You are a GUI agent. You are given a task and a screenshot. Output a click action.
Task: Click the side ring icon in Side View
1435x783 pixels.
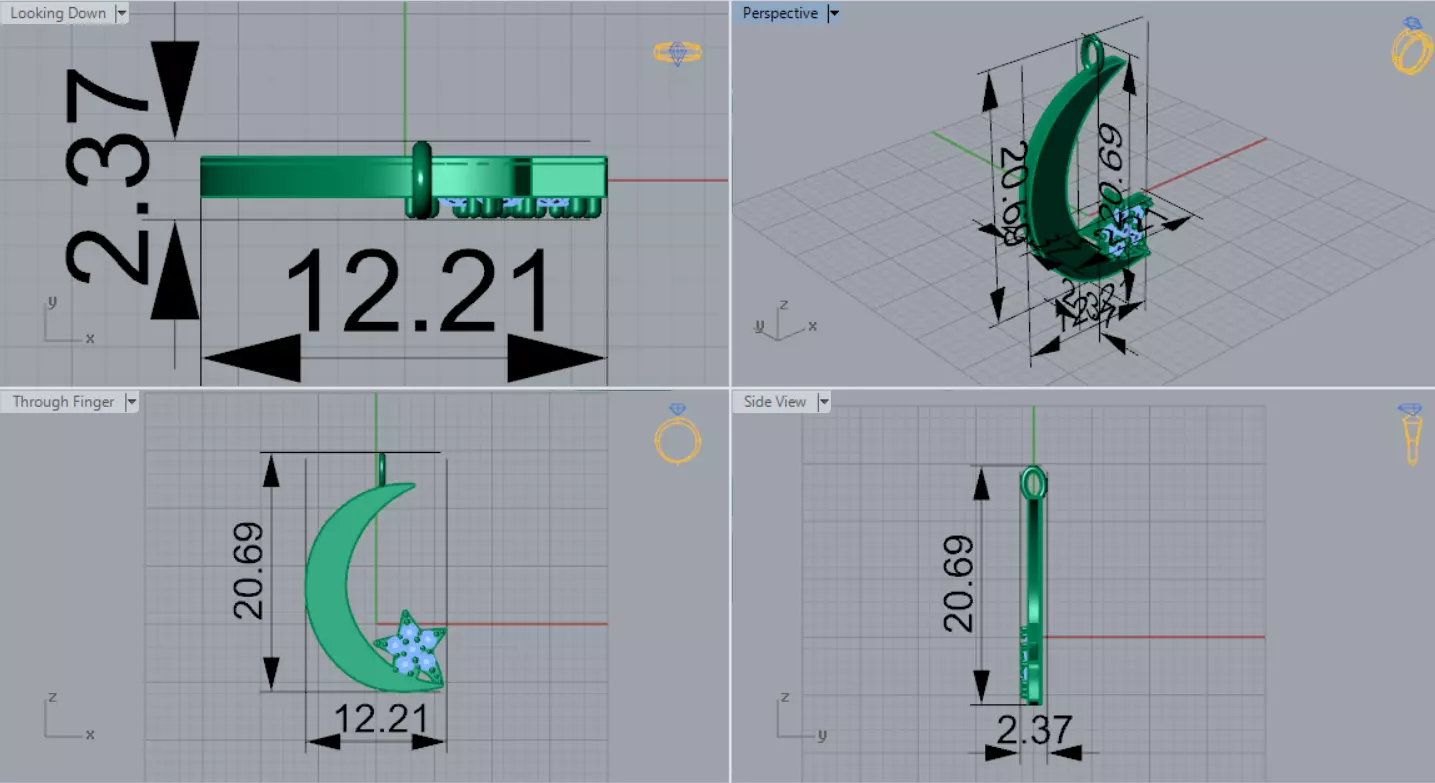1411,434
